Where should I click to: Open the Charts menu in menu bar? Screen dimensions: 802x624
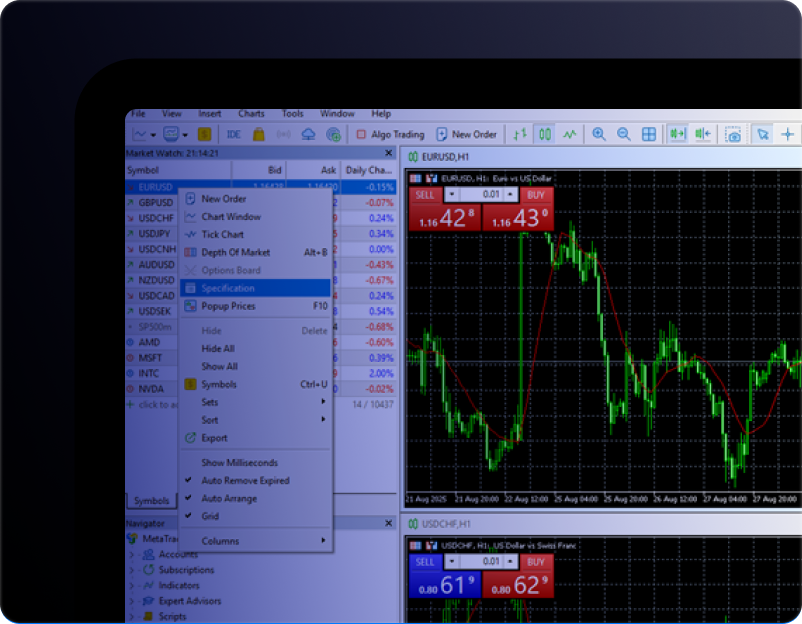251,114
